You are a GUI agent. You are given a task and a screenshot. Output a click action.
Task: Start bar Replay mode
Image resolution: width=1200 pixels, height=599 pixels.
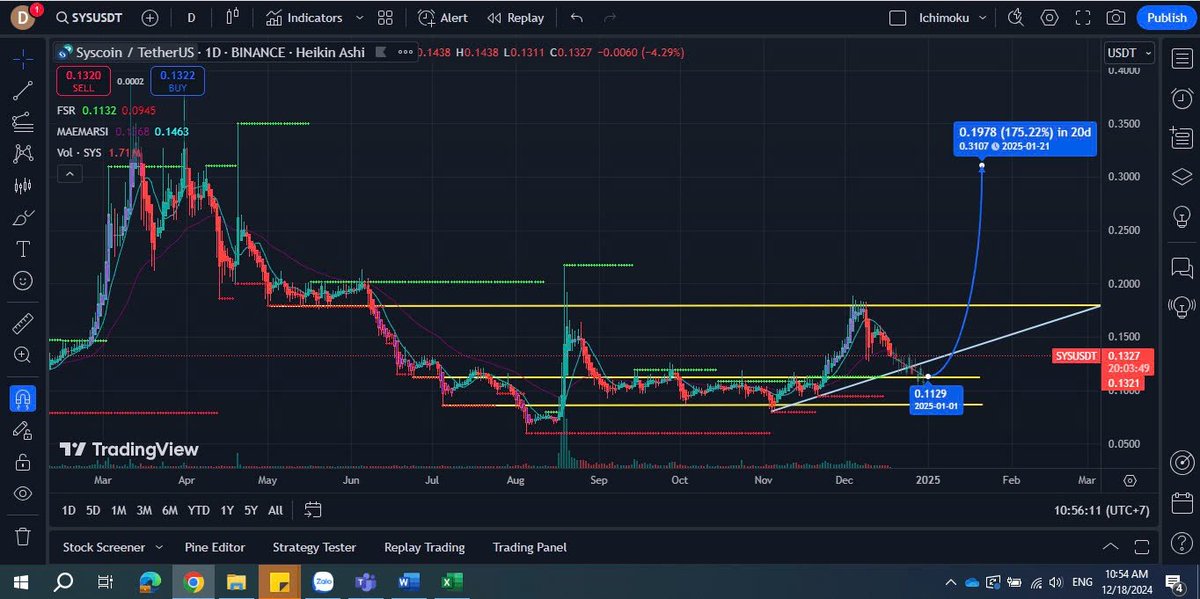coord(515,18)
